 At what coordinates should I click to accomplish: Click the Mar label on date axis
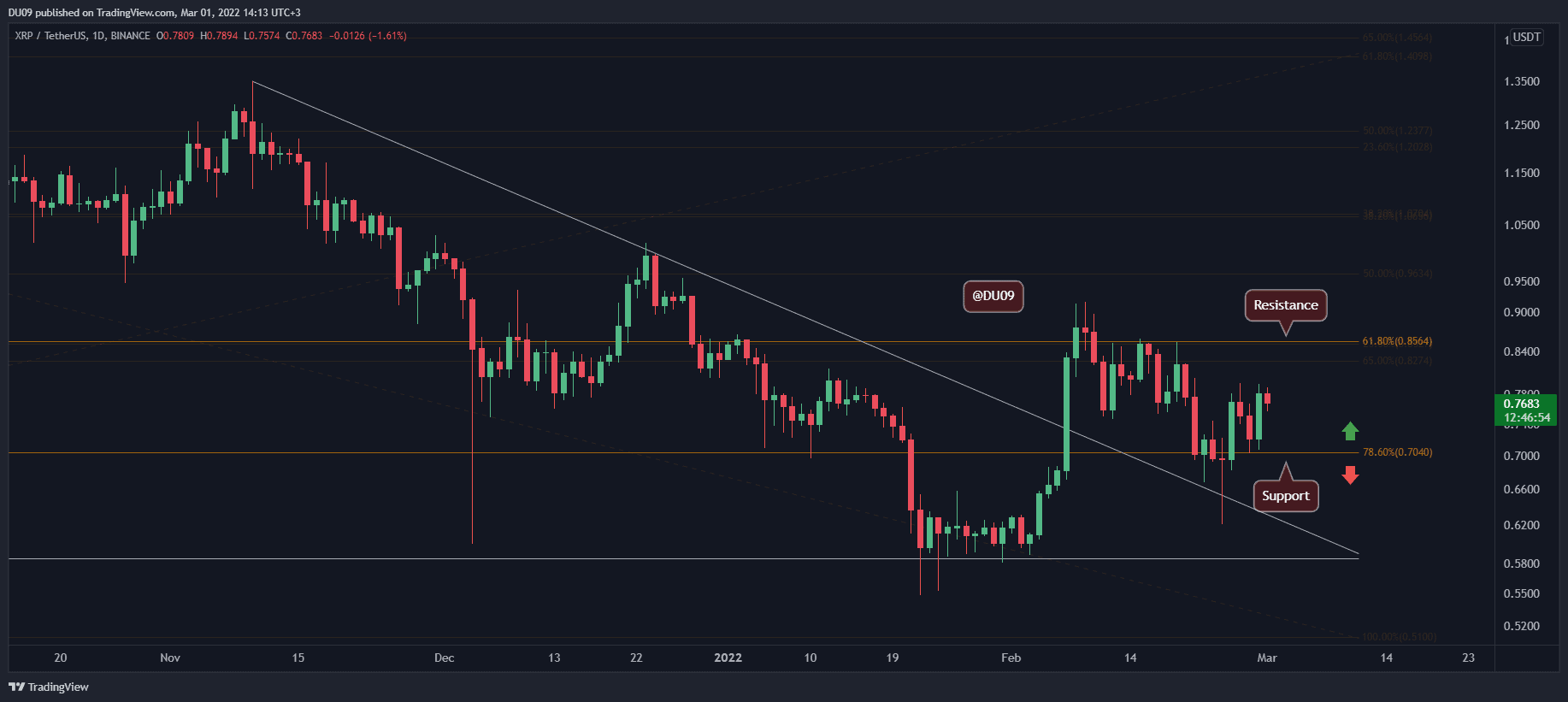(1266, 658)
